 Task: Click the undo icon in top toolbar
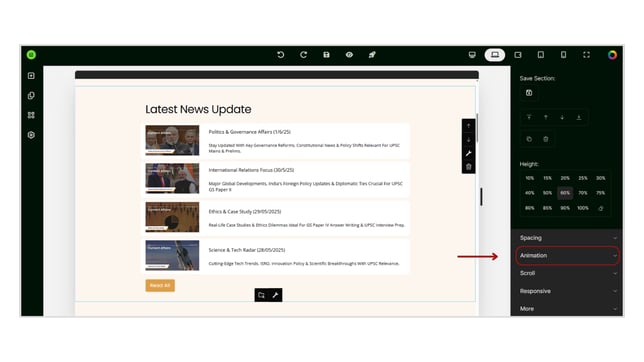point(281,55)
